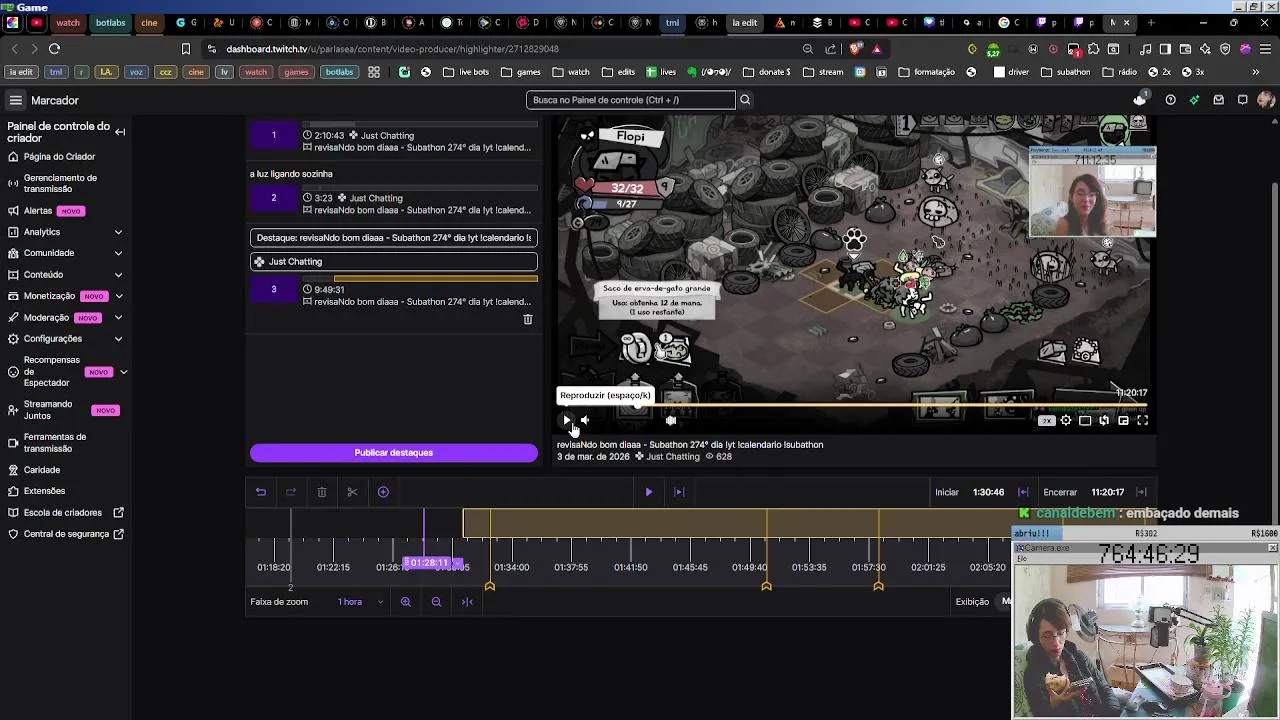1280x720 pixels.
Task: Open Gerenciamento de transmissão
Action: (60, 183)
